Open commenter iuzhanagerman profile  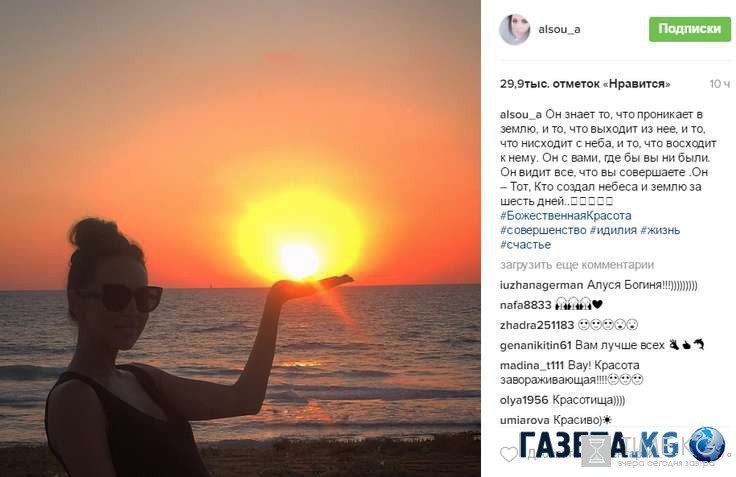click(542, 285)
